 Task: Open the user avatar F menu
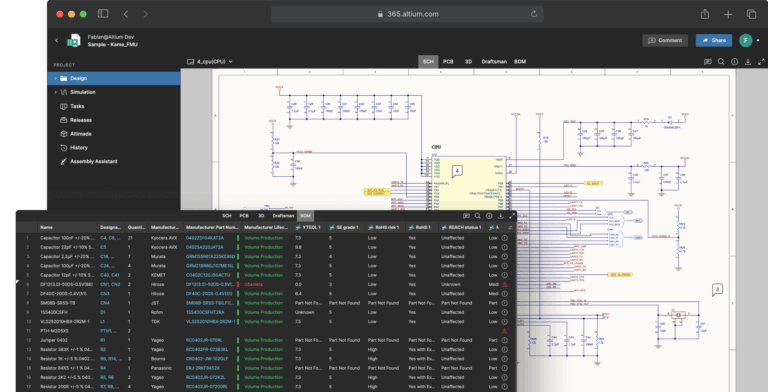click(745, 40)
